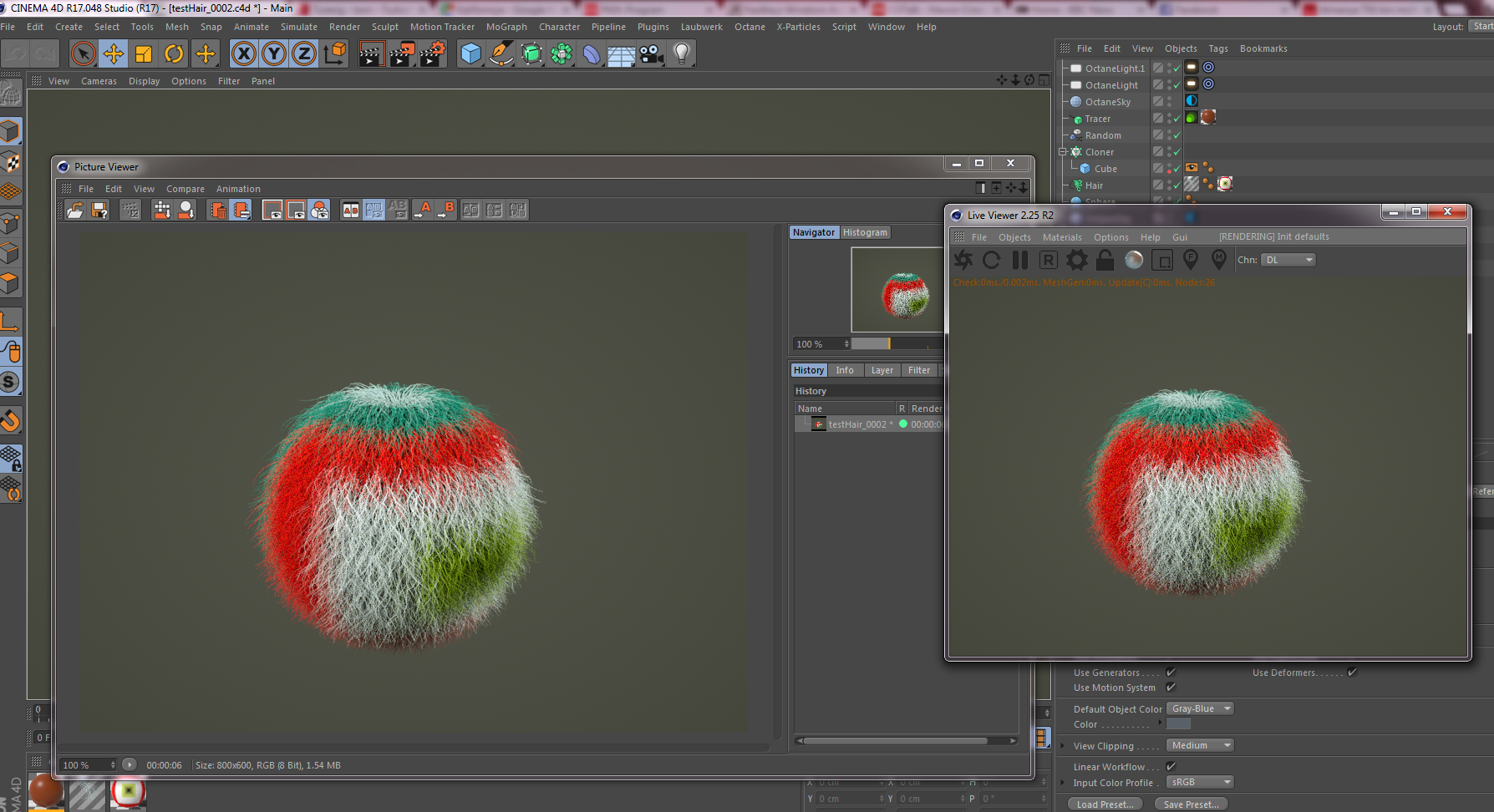The width and height of the screenshot is (1494, 812).
Task: Click the Save Preset button
Action: [1191, 804]
